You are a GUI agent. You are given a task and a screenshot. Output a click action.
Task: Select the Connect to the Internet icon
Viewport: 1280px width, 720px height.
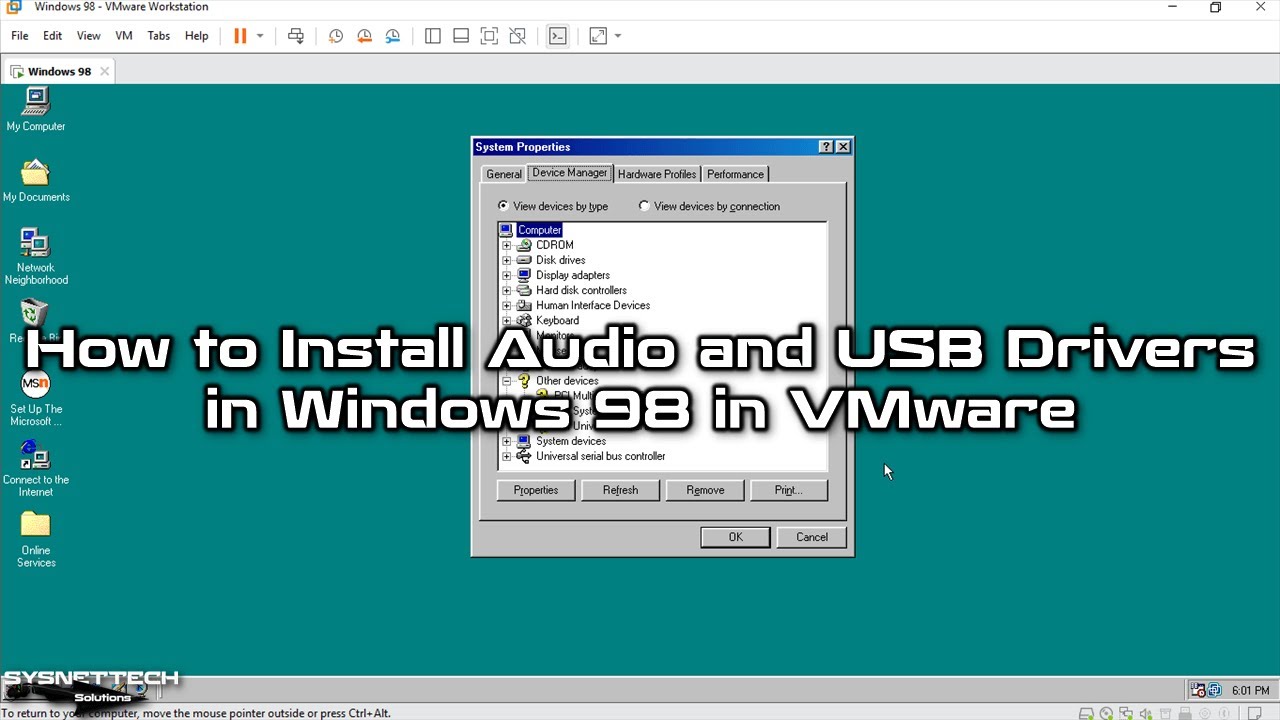[36, 469]
